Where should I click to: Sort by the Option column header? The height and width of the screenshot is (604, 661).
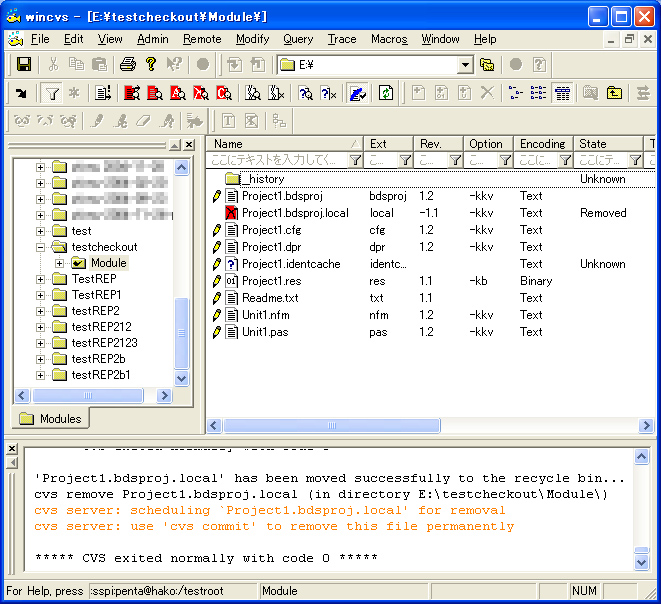[488, 144]
